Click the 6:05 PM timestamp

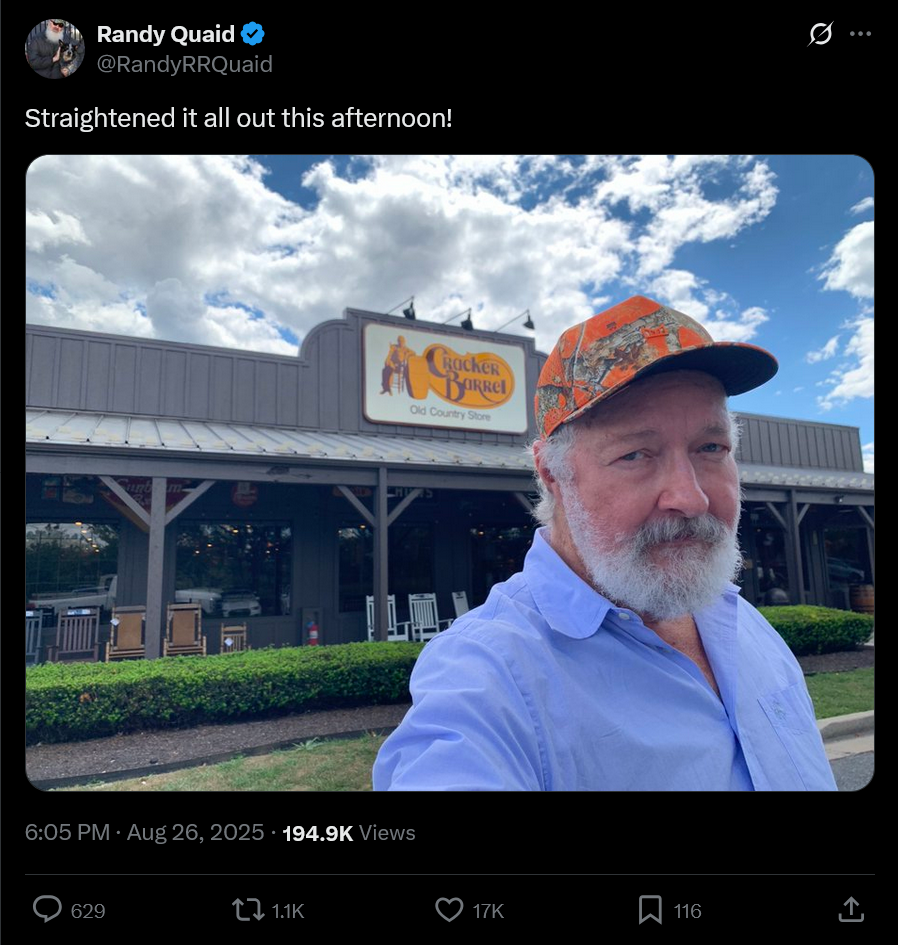(67, 832)
